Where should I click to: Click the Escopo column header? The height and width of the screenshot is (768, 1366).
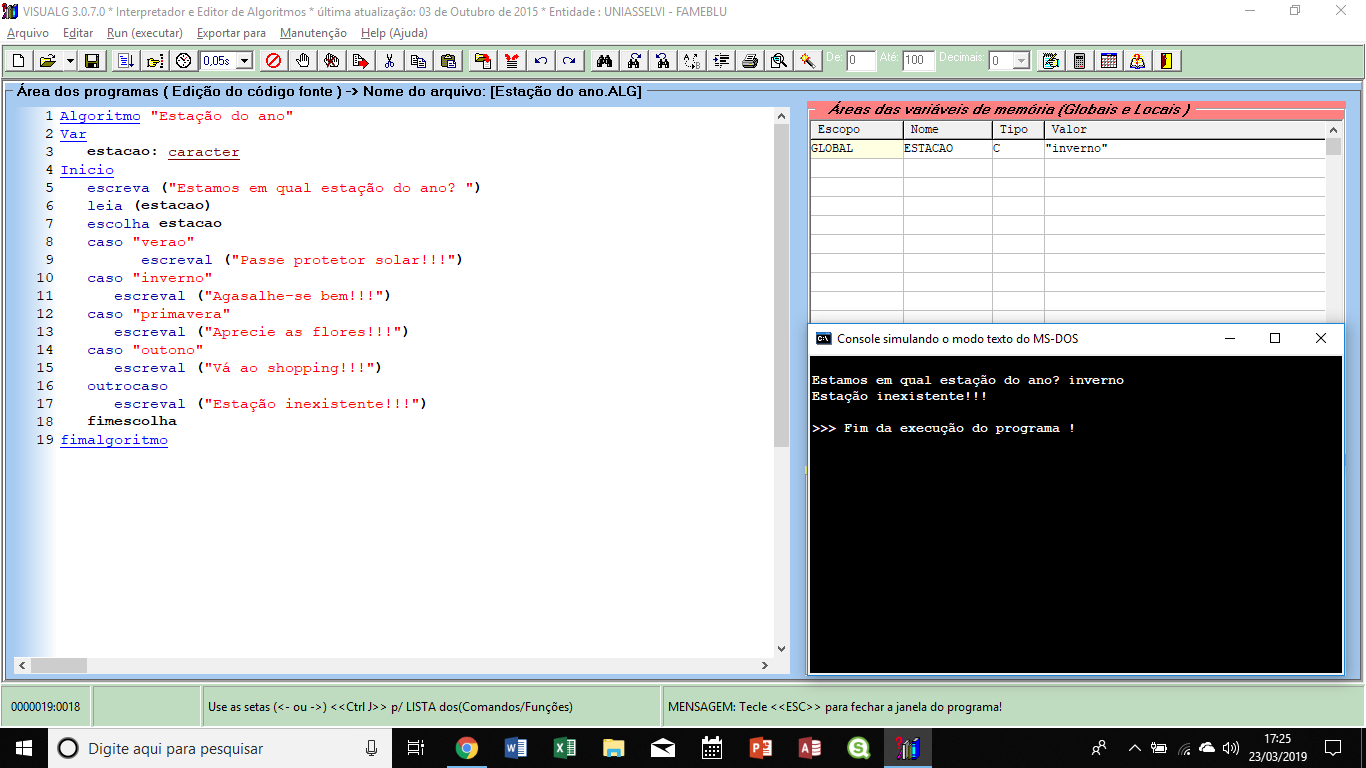pyautogui.click(x=856, y=130)
